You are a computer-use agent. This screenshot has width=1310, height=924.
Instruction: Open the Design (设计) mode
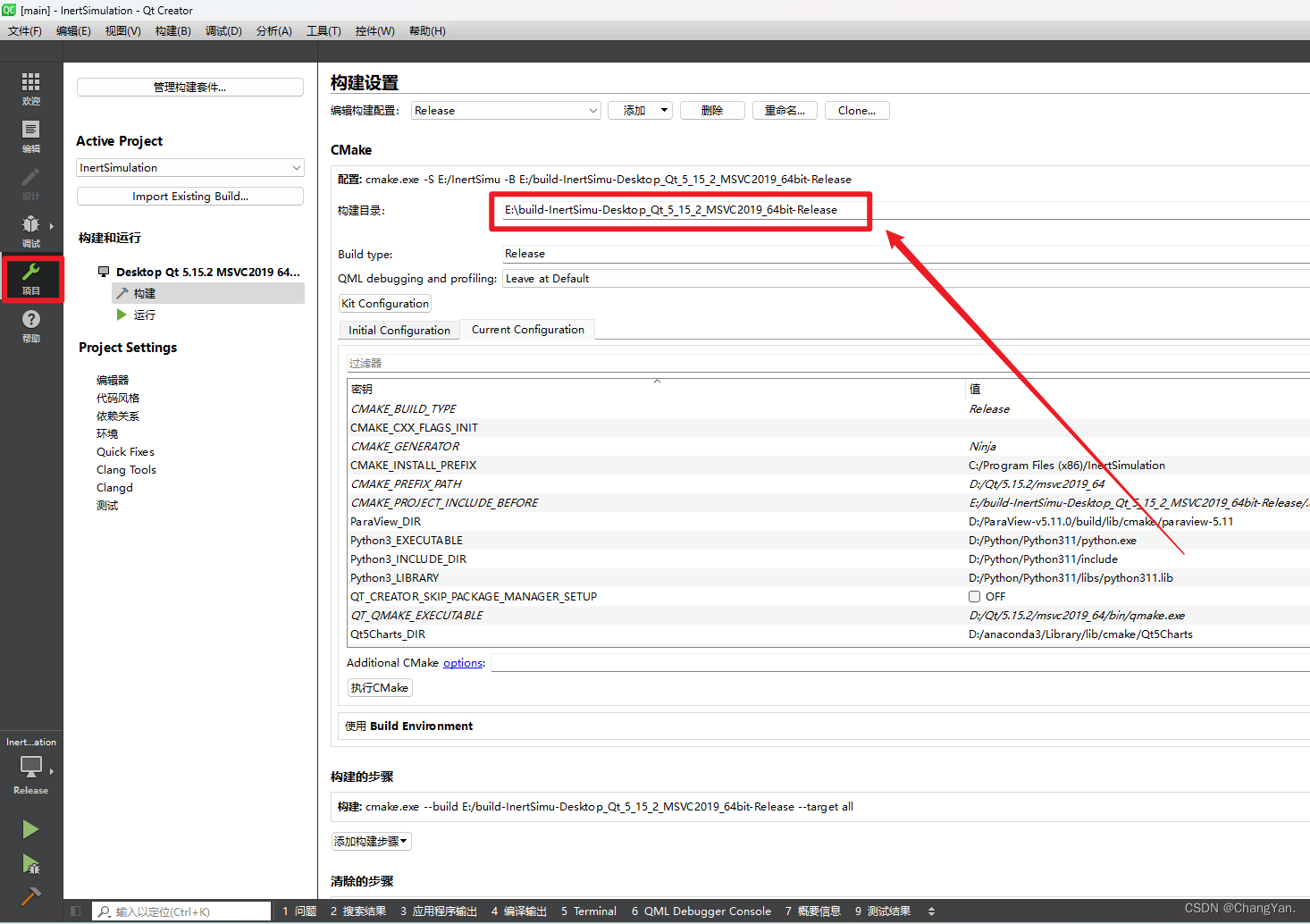30,184
